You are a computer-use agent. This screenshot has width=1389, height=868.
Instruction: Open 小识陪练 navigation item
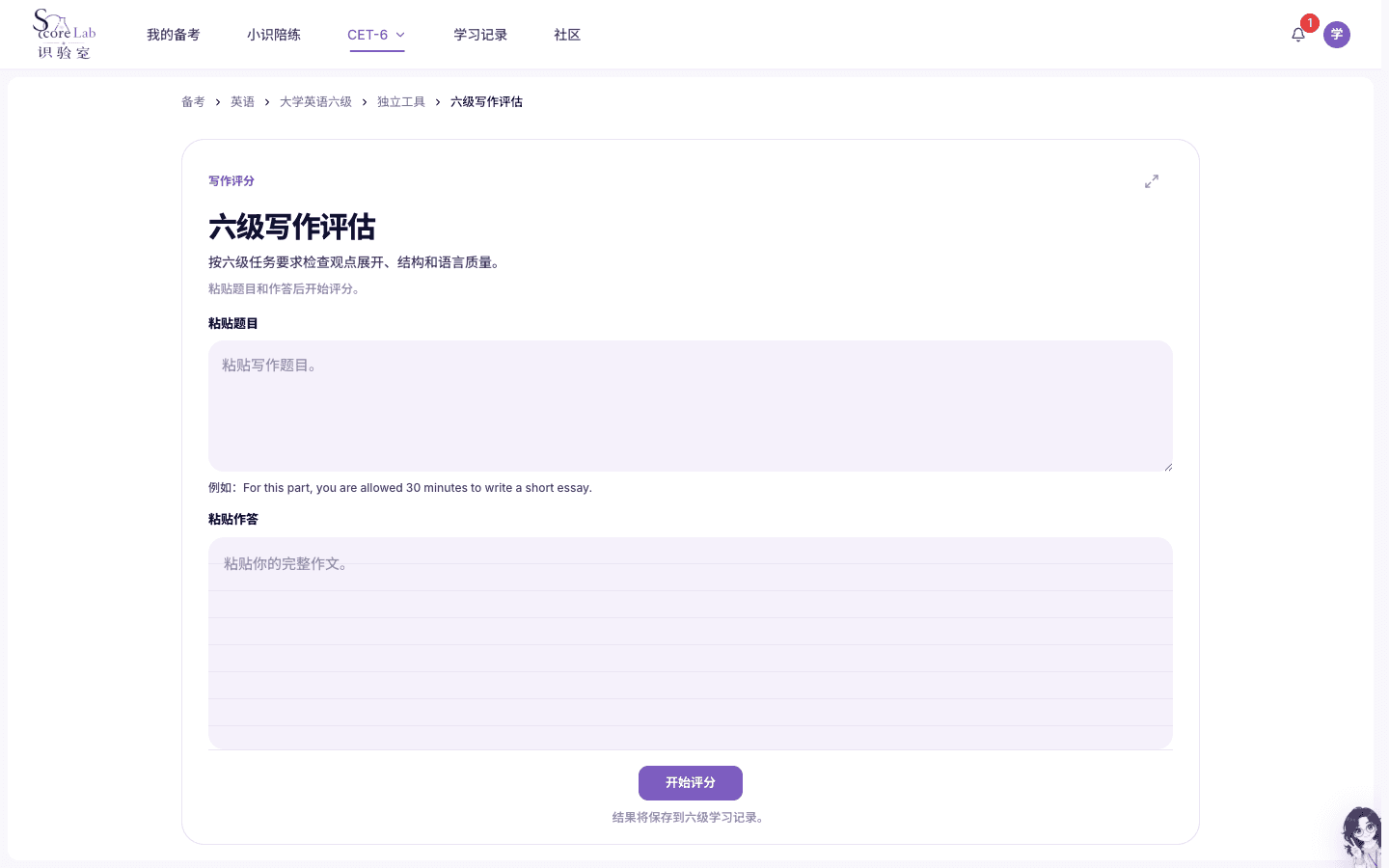pos(274,35)
